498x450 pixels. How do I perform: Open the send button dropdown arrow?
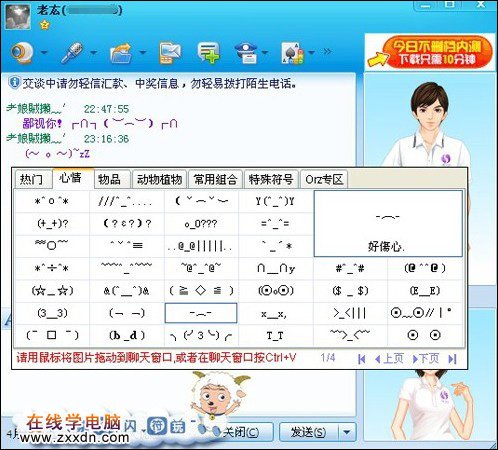click(347, 432)
